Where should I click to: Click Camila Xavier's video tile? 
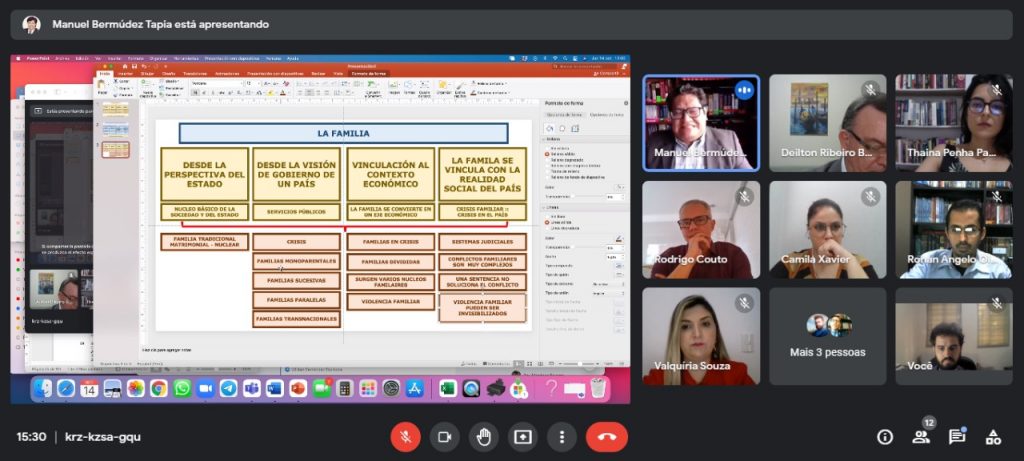(x=827, y=229)
